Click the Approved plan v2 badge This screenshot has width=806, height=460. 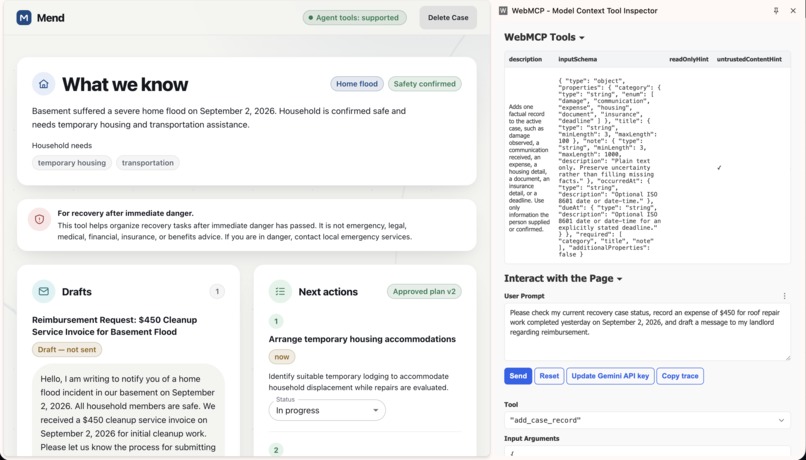click(x=424, y=291)
